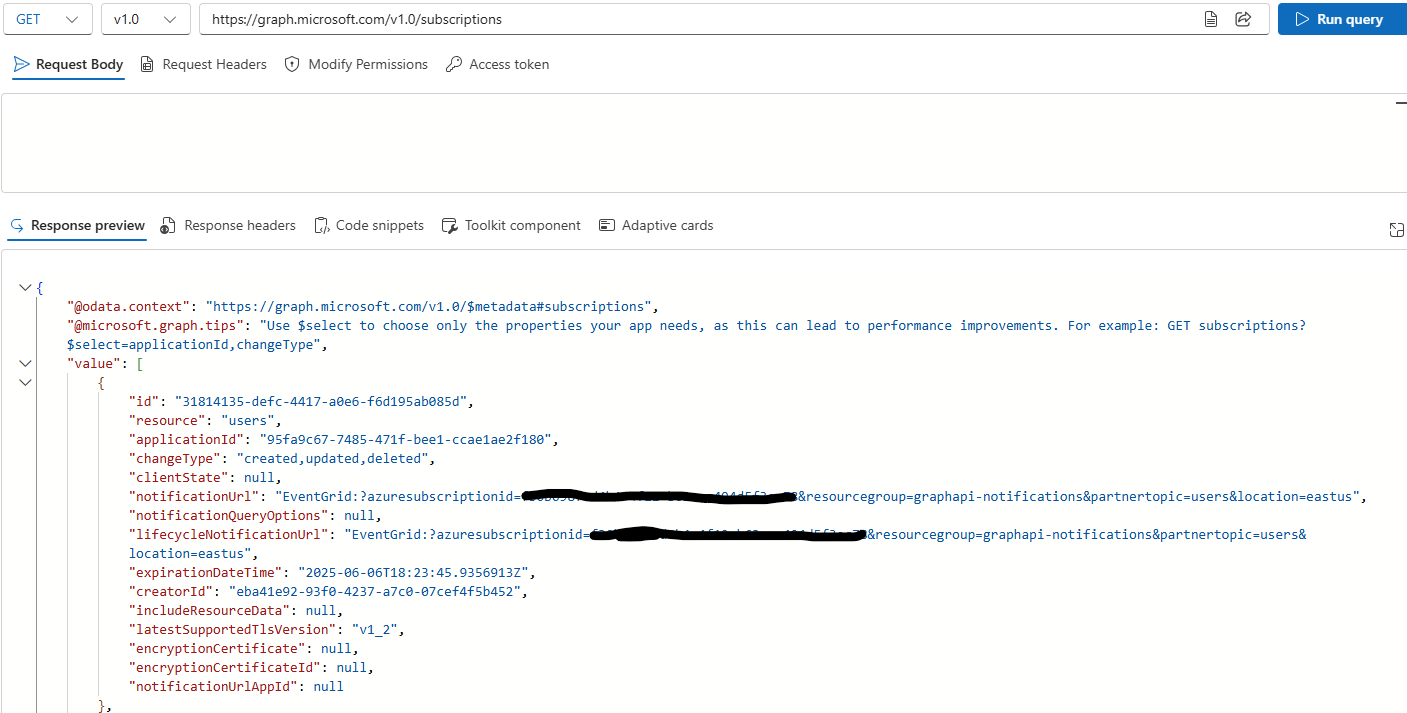Switch to the Request Headers tab
The image size is (1407, 713).
[x=203, y=65]
